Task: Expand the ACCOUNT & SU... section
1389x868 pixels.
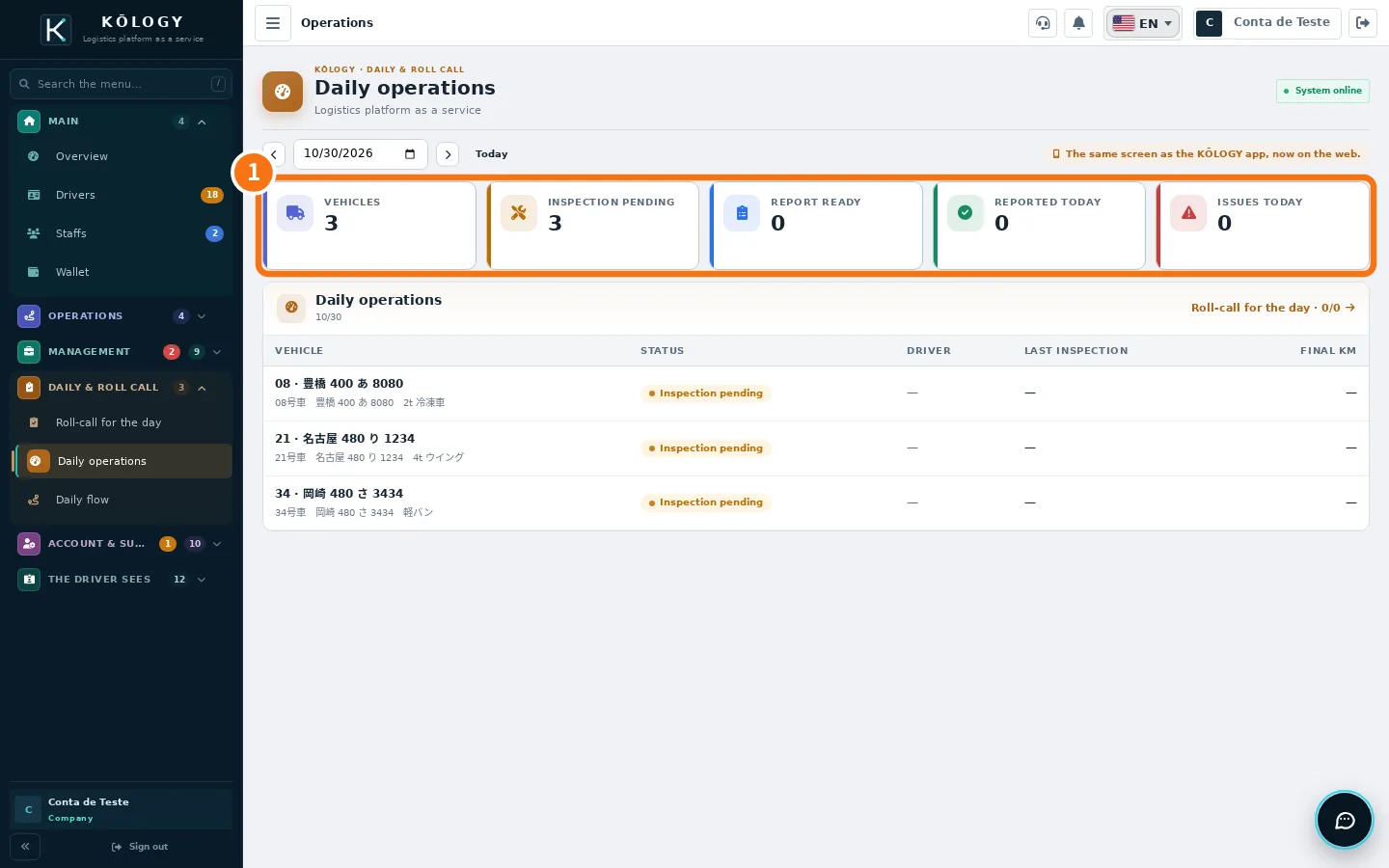Action: [x=121, y=544]
